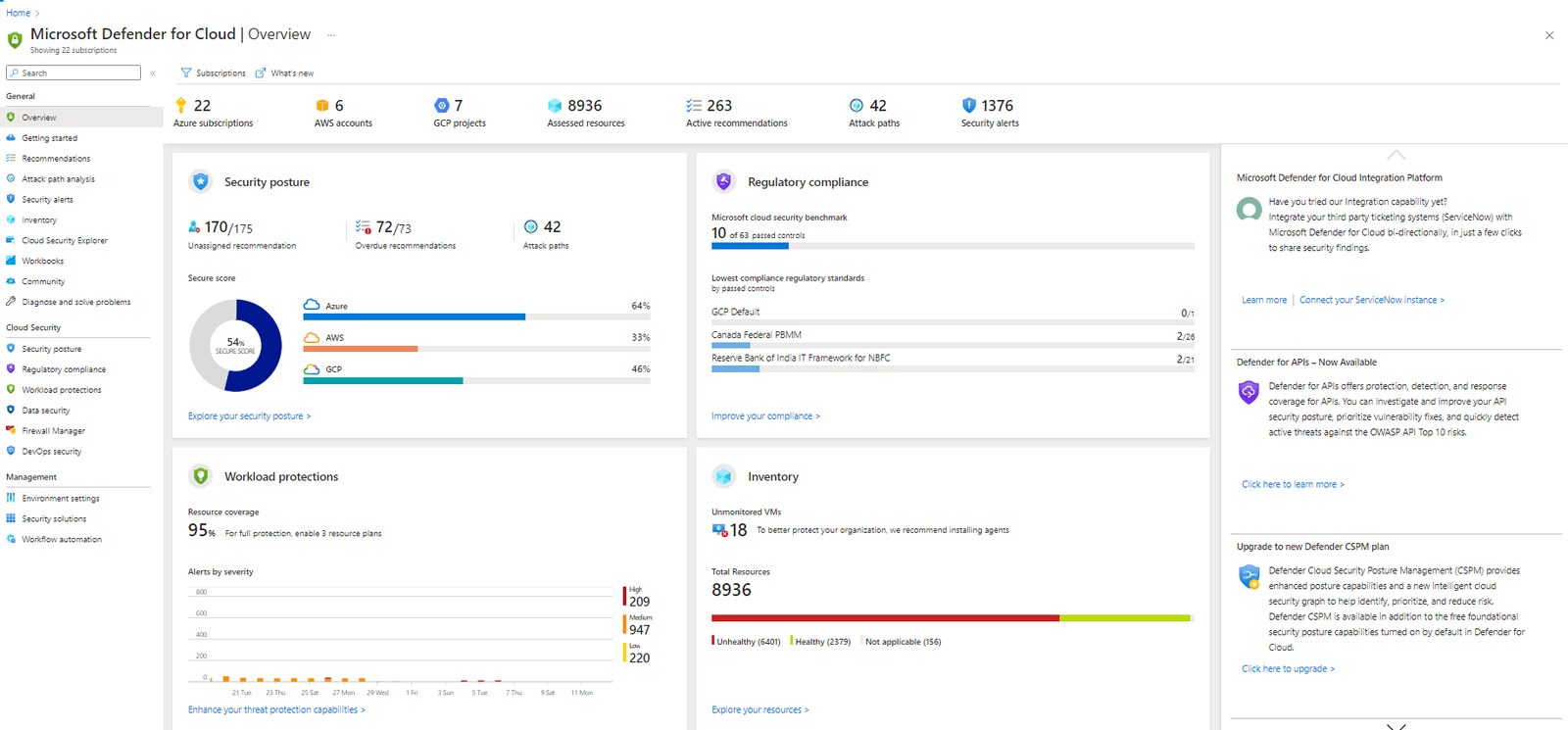Open Environment settings in sidebar

(61, 499)
